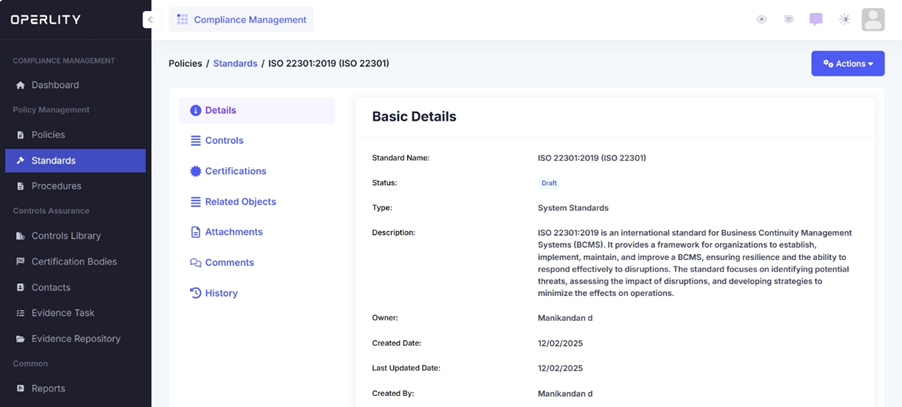Viewport: 902px width, 407px height.
Task: Toggle the light/dark theme sun icon
Action: 845,19
